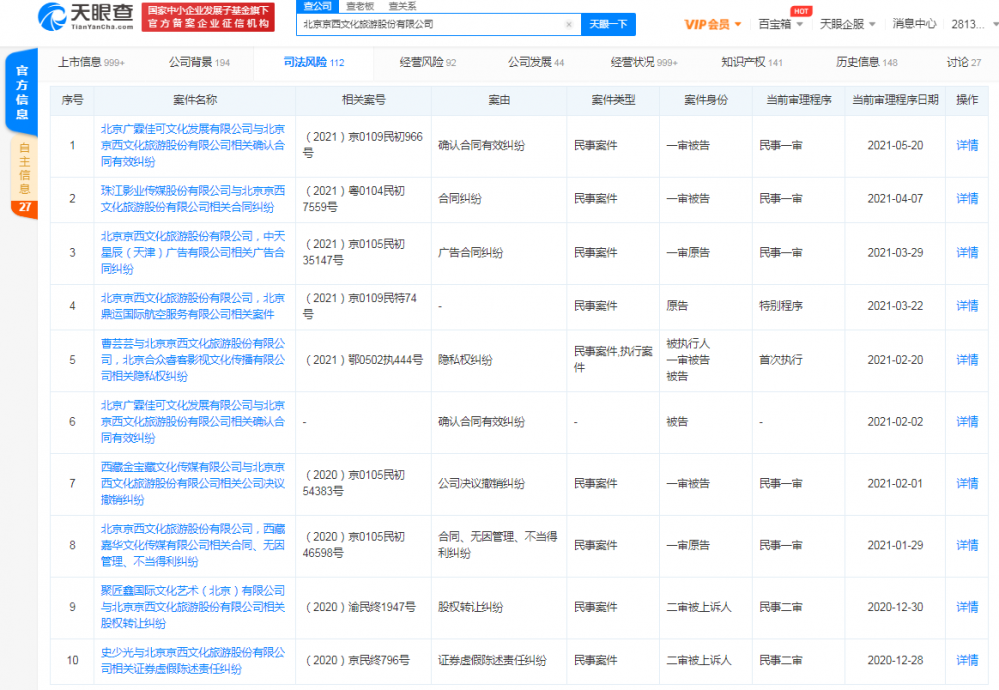Clear the search box with the X icon
The width and height of the screenshot is (999, 690).
coord(569,25)
